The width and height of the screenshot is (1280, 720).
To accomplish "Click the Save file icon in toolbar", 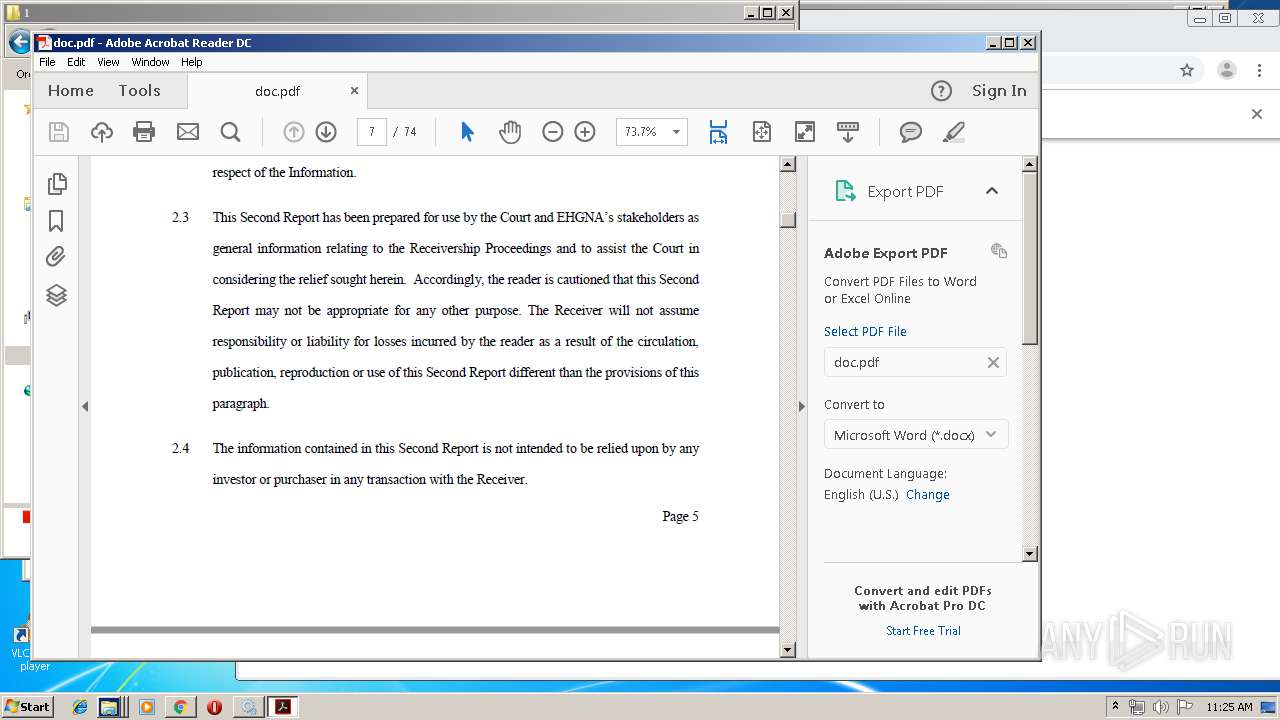I will coord(59,132).
